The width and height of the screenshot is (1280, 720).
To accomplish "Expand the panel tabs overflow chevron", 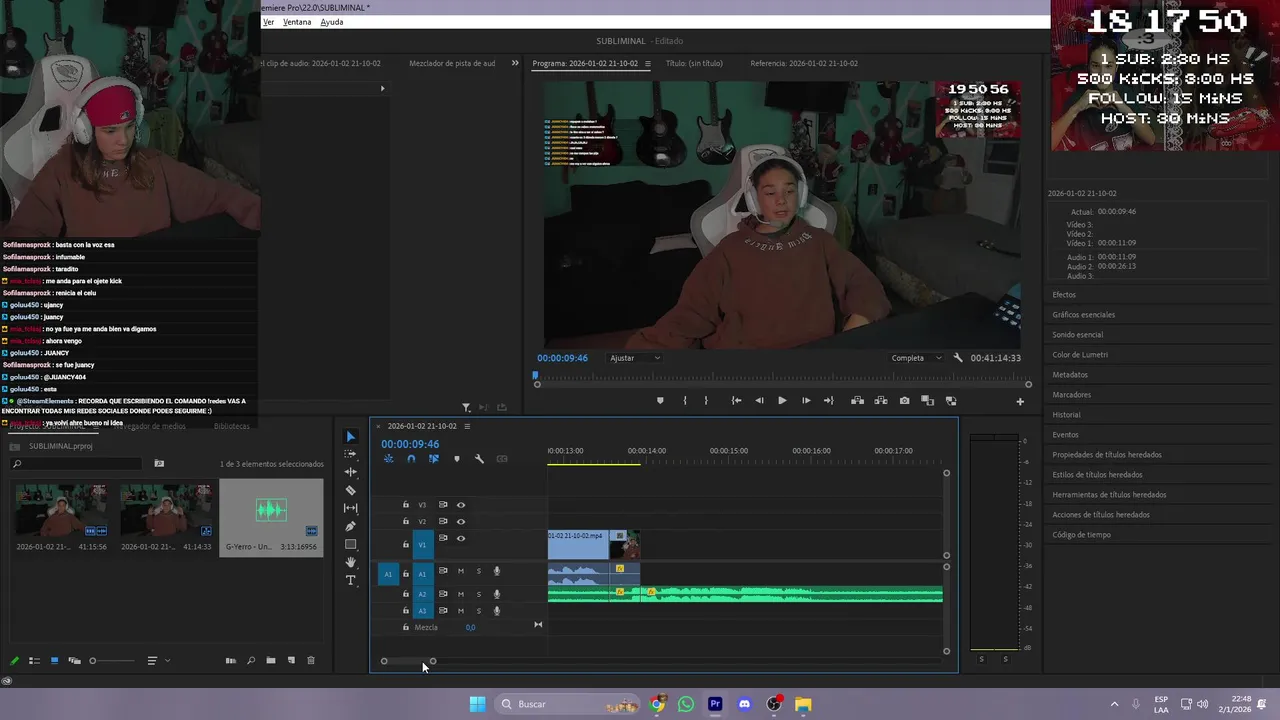I will [515, 63].
